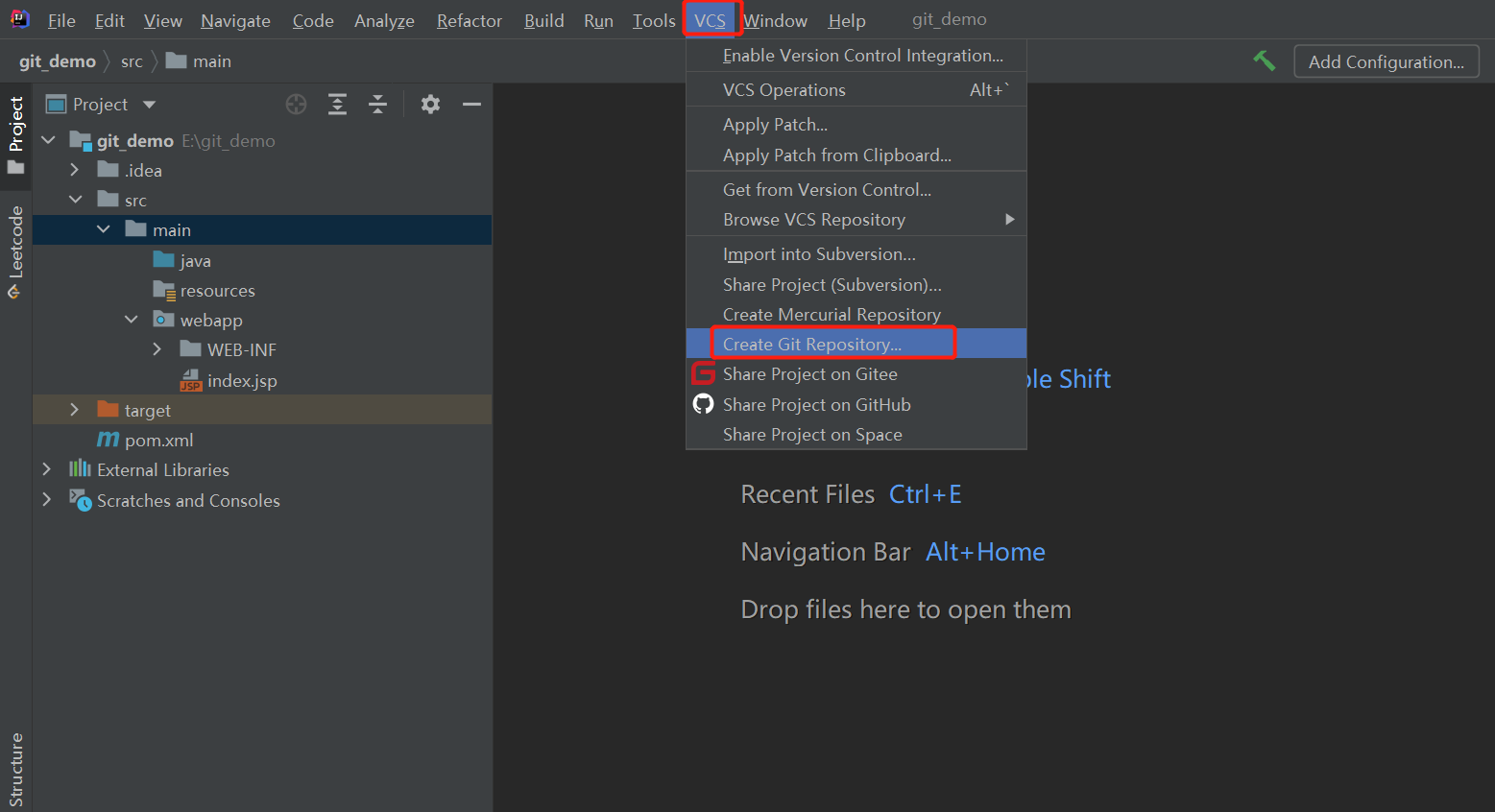Viewport: 1495px width, 812px height.
Task: Click src in the breadcrumb bar
Action: pyautogui.click(x=132, y=61)
